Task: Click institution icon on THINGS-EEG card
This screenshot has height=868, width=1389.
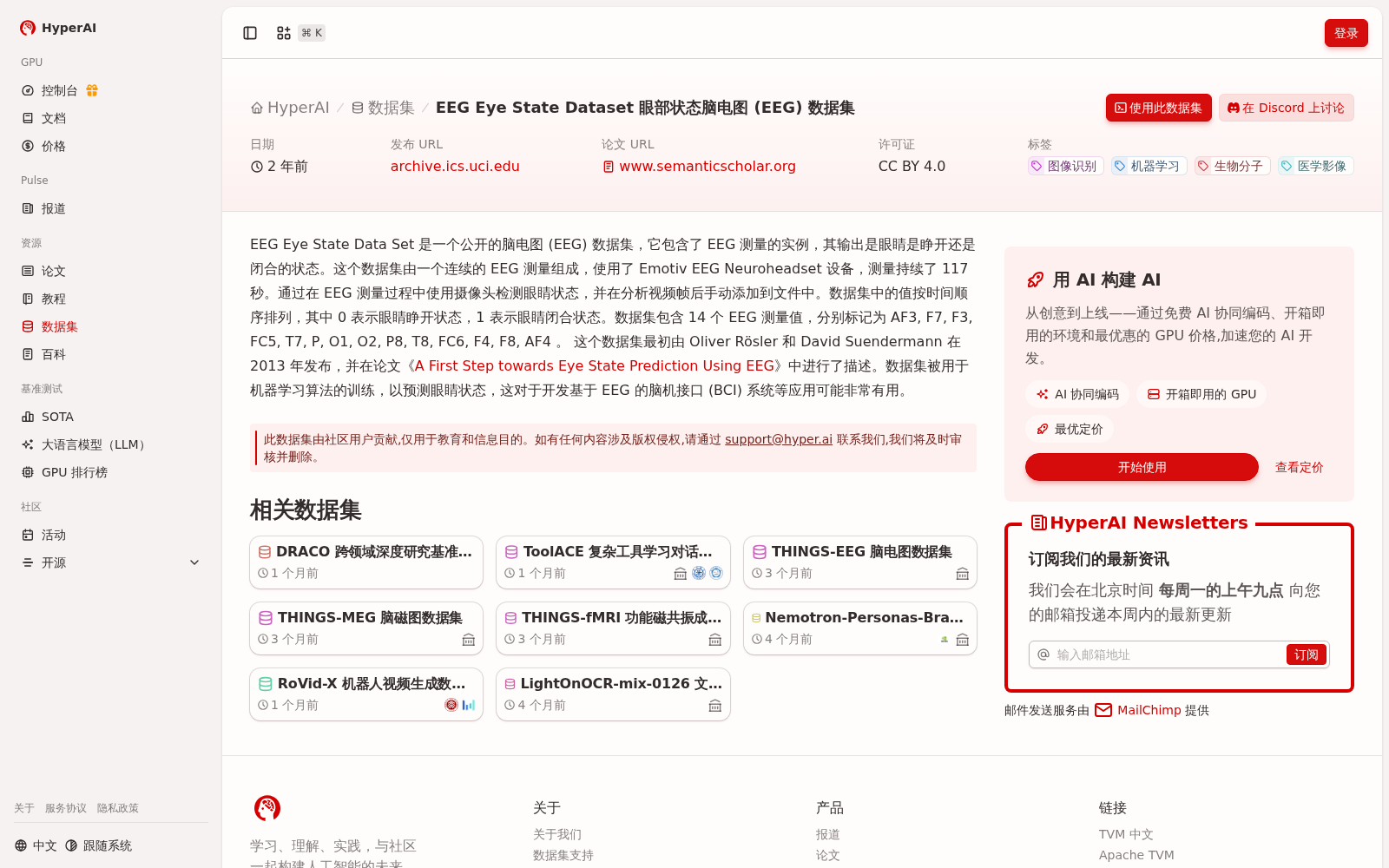Action: 962,574
